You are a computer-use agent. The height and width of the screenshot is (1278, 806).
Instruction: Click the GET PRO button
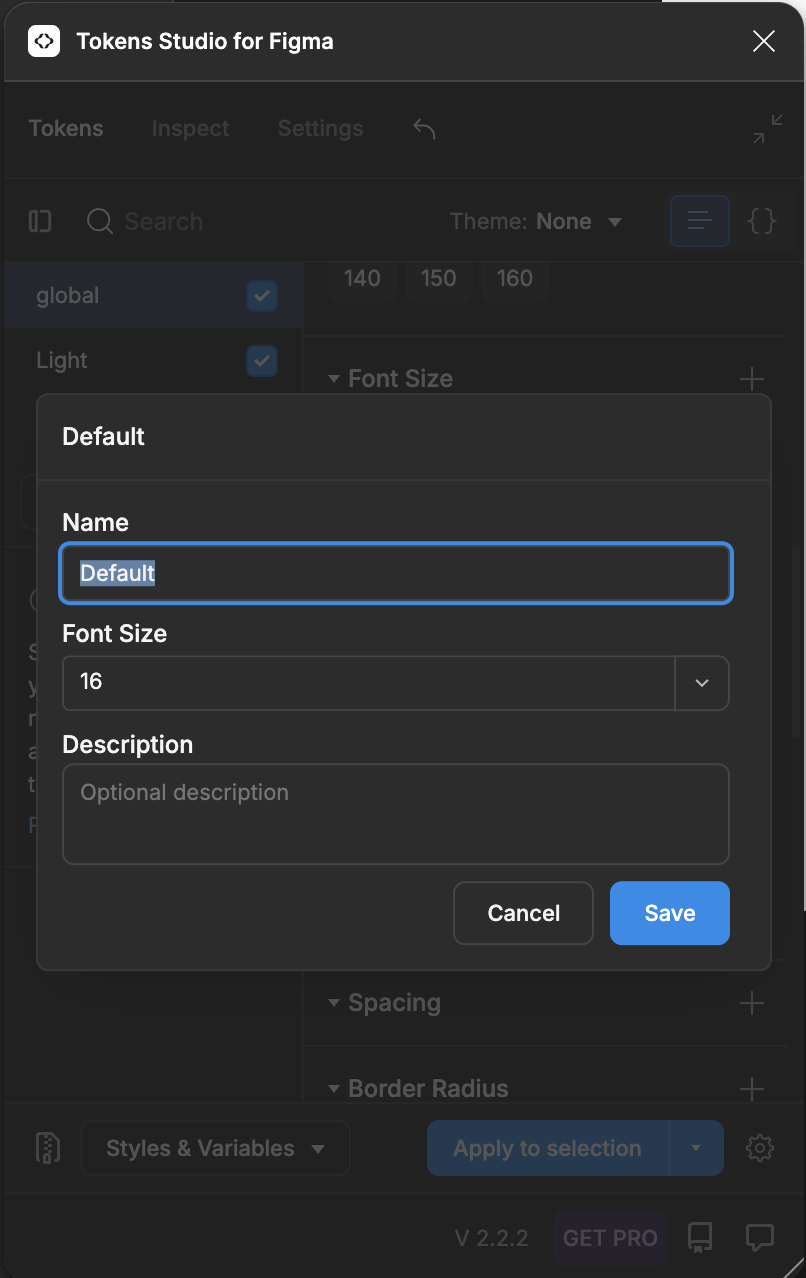click(x=610, y=1238)
